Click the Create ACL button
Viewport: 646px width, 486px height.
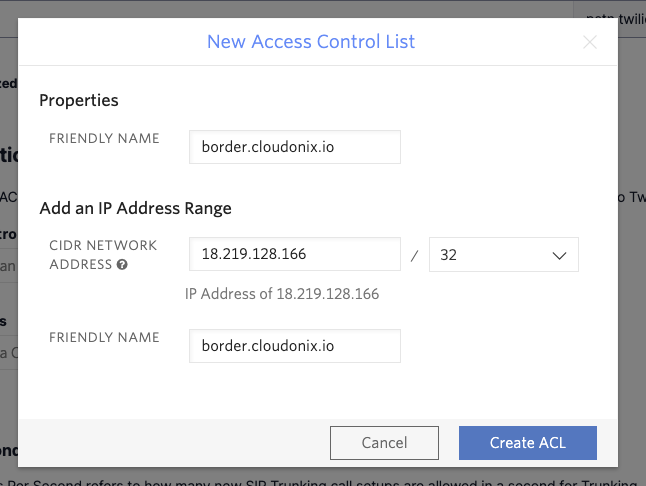[527, 443]
